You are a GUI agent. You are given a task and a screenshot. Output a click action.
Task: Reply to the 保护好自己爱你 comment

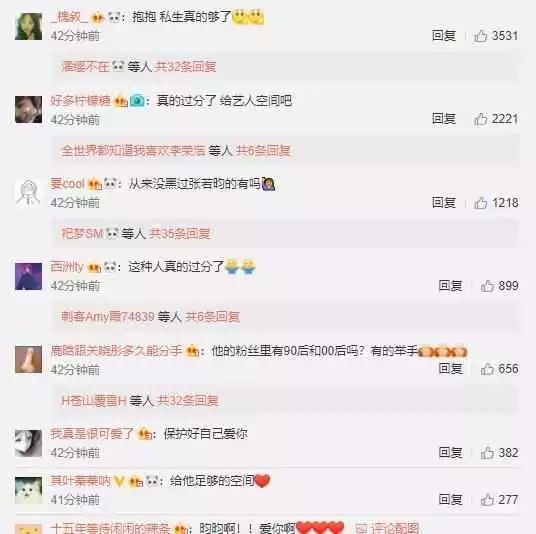[x=450, y=453]
